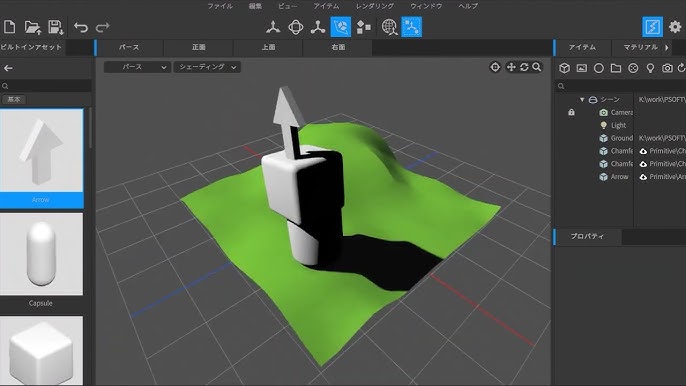Click the viewport orbit rotate icon
The image size is (686, 386).
(524, 67)
